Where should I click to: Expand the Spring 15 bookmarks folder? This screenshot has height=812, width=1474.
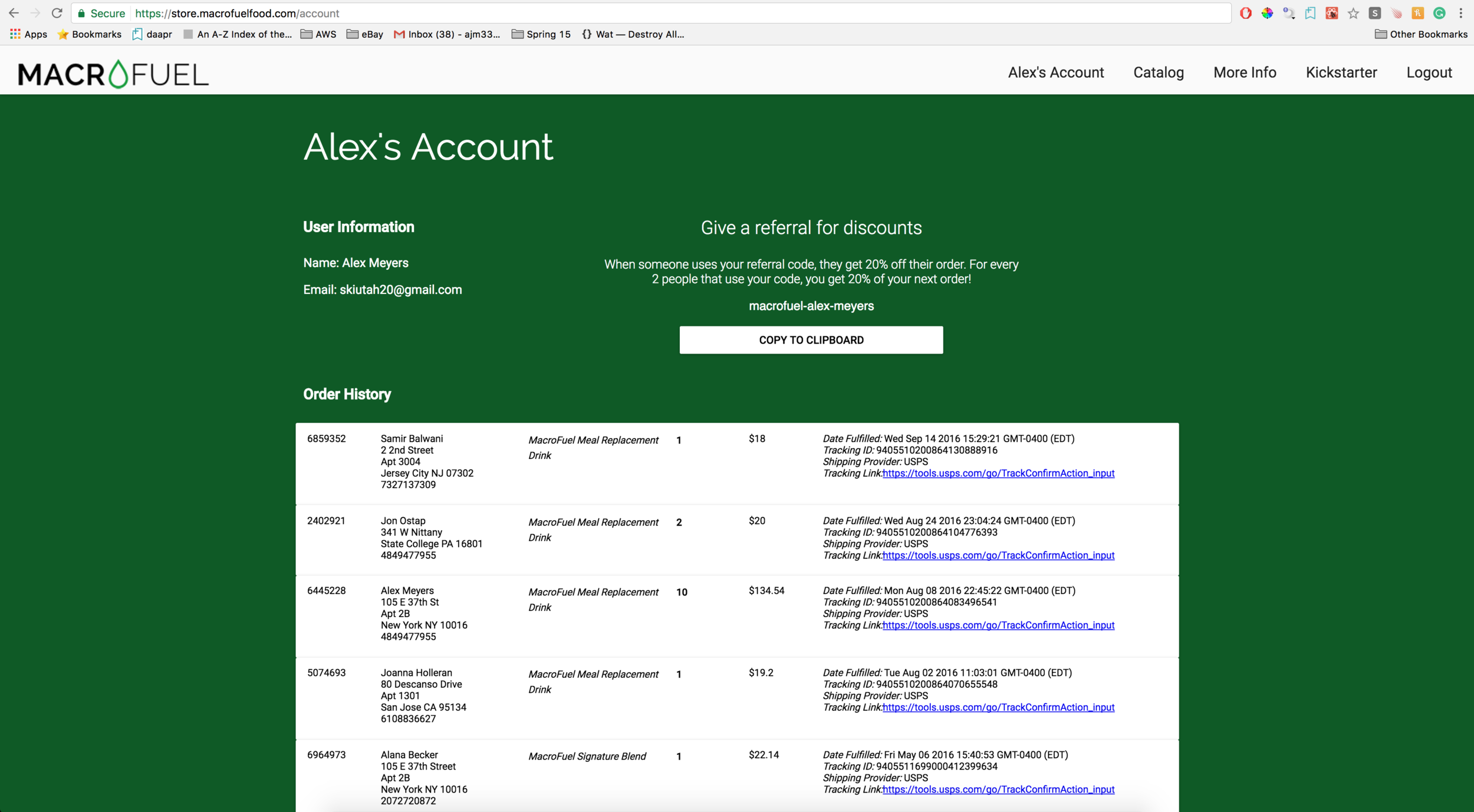(541, 34)
